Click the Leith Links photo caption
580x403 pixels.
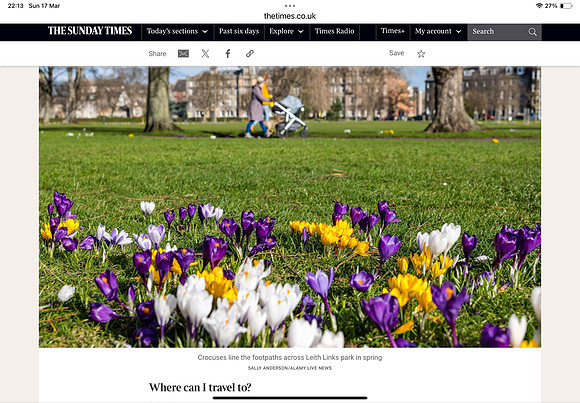click(290, 357)
